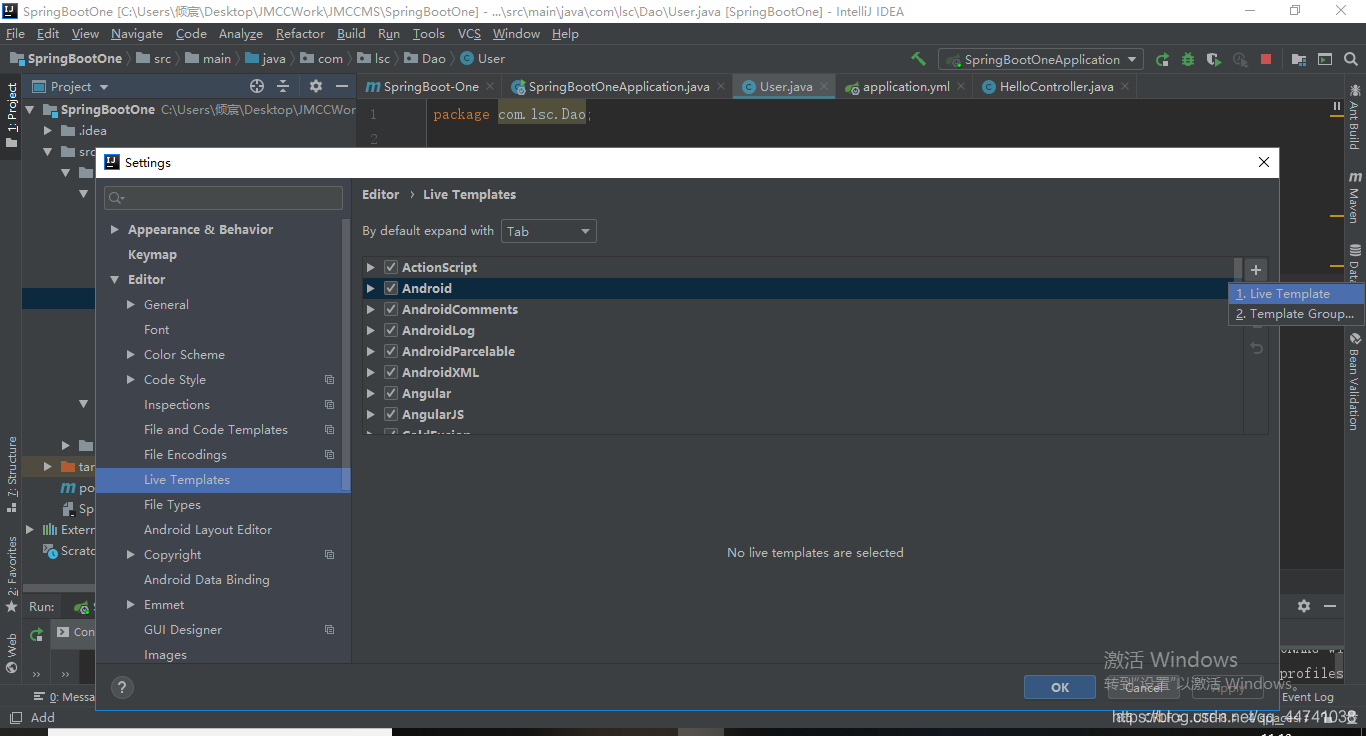
Task: Click Scroll from Source target icon
Action: tap(257, 86)
